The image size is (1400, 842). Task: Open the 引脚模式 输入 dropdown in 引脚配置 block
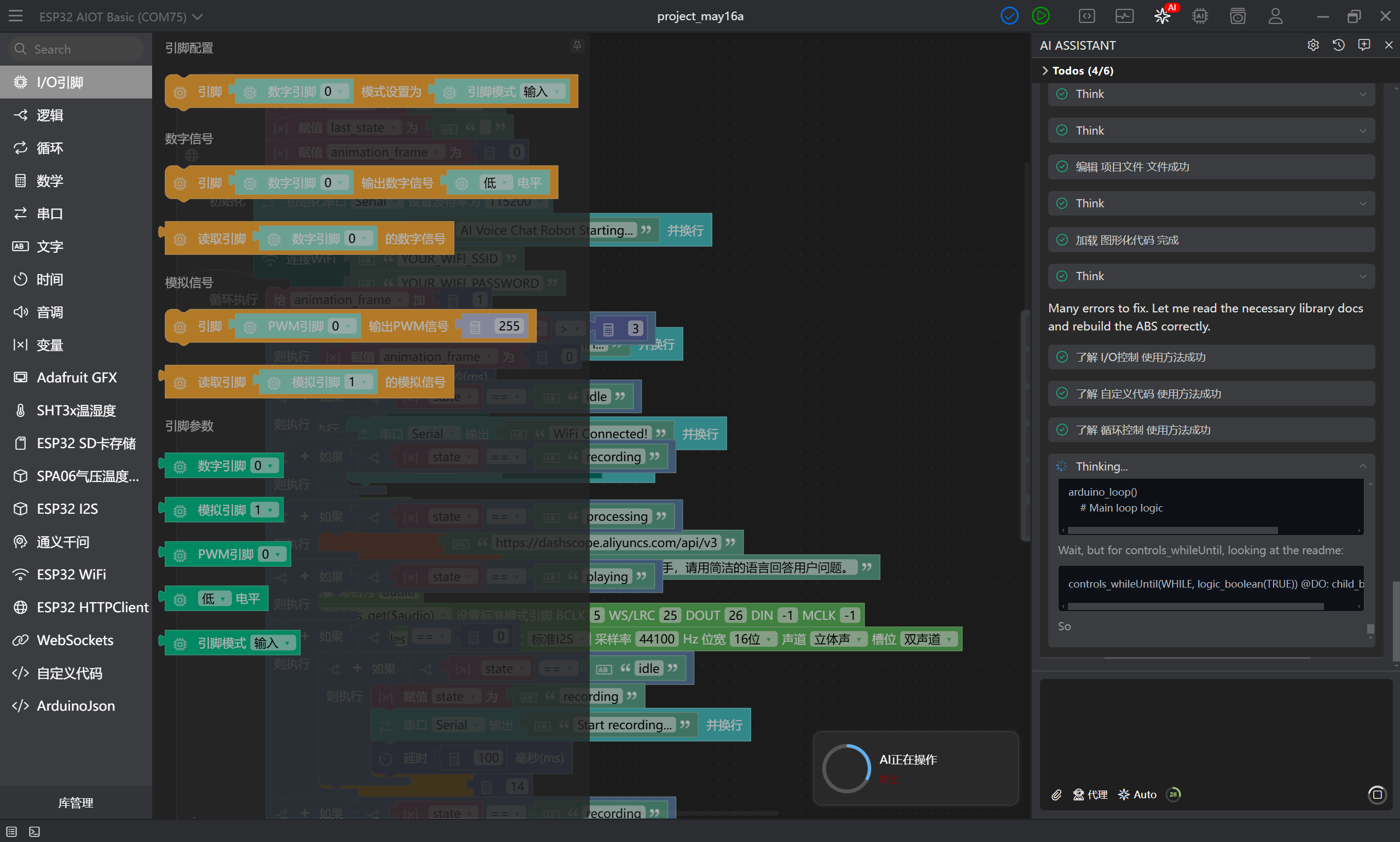click(543, 91)
